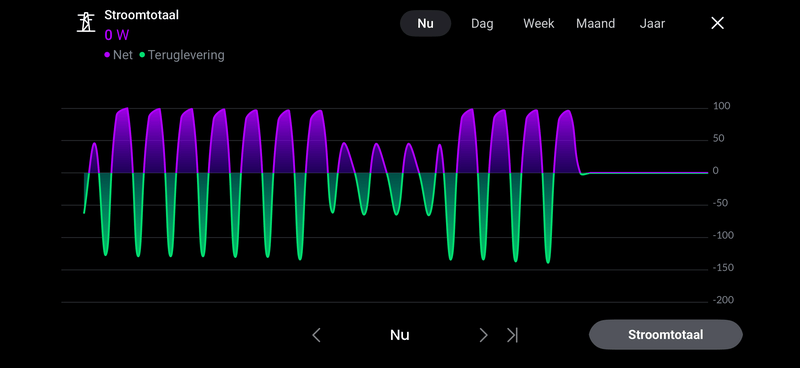Click the Stroomtotaal title text
This screenshot has width=800, height=368.
pyautogui.click(x=141, y=15)
